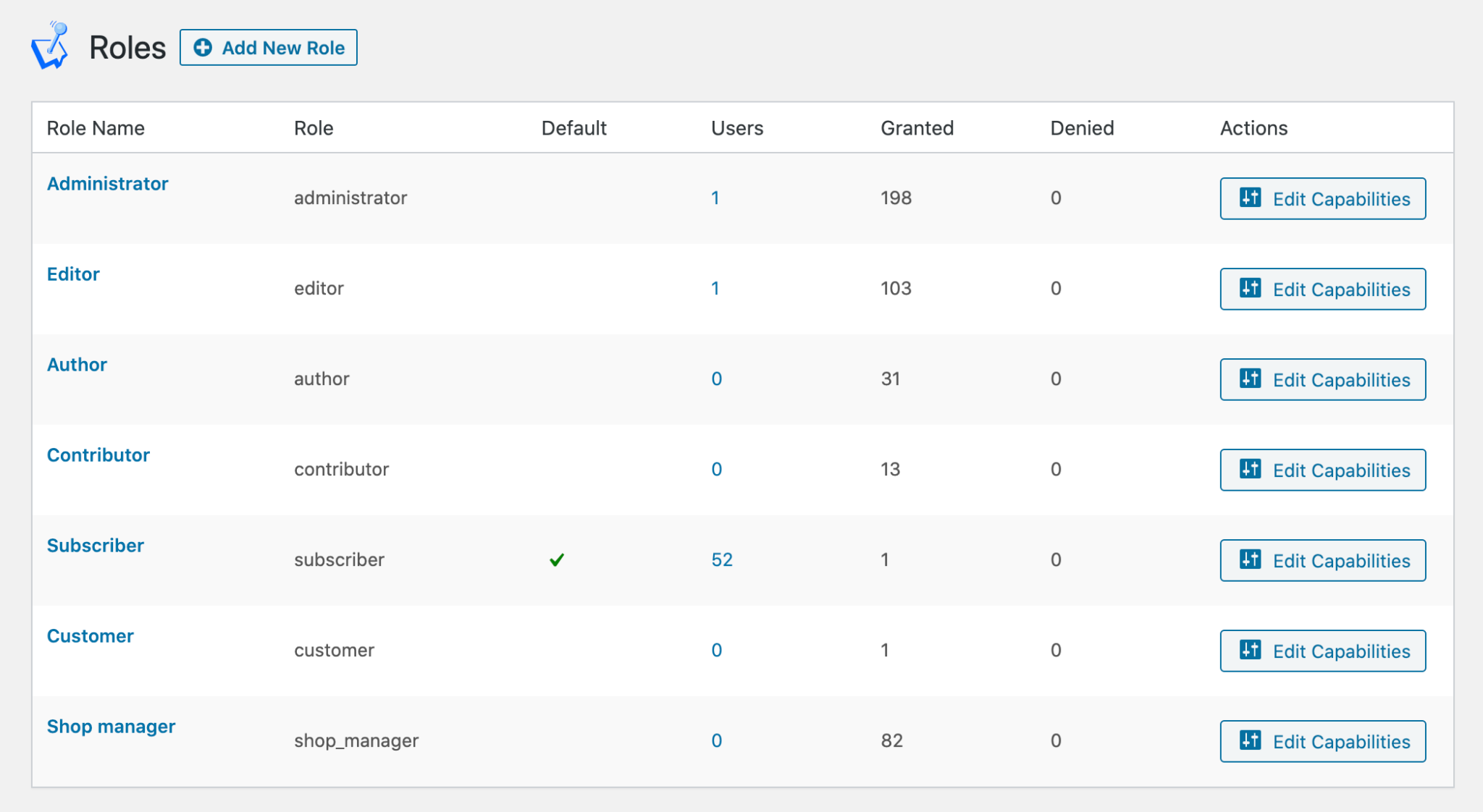Click the plus icon in Add New Role

[203, 48]
